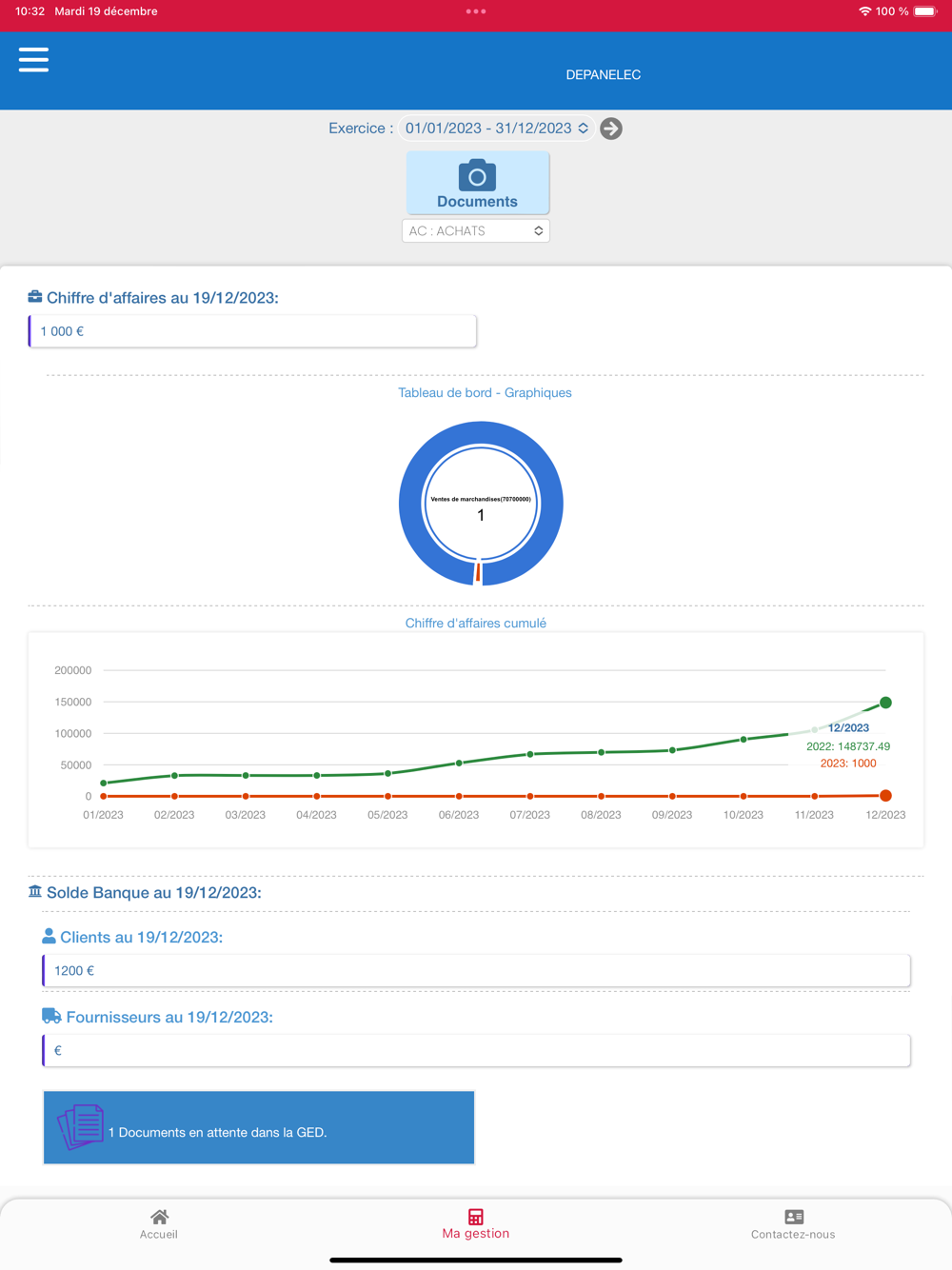Go to the Accueil tab
Viewport: 952px width, 1270px height.
pyautogui.click(x=159, y=1224)
